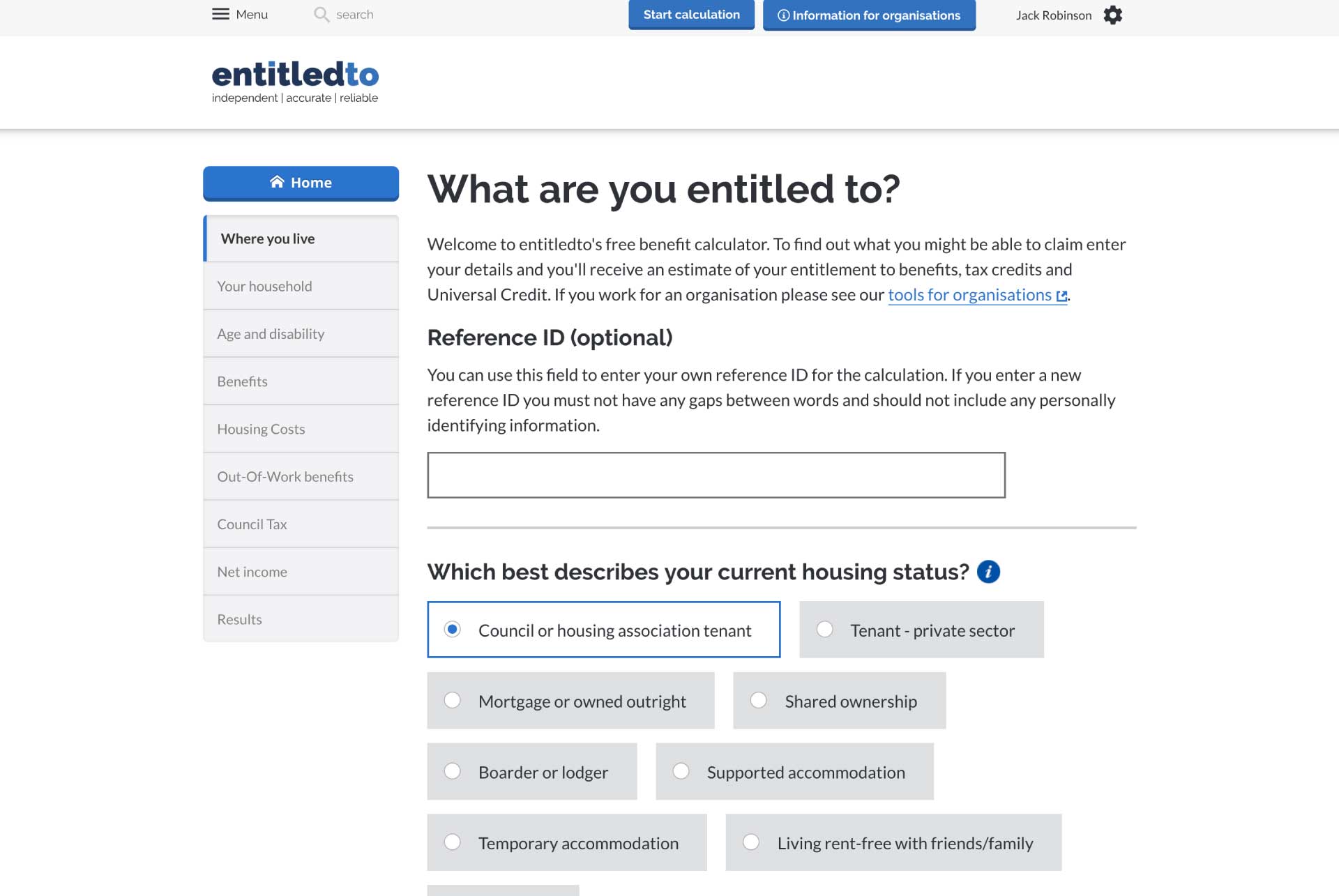
Task: Click the house icon on Home button
Action: click(x=278, y=181)
